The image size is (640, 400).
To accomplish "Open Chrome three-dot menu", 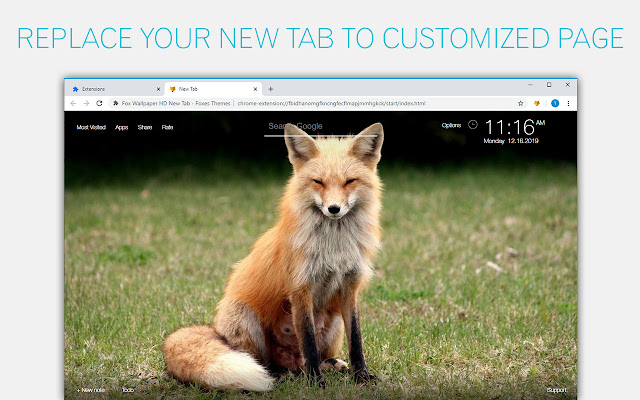I will coord(568,103).
